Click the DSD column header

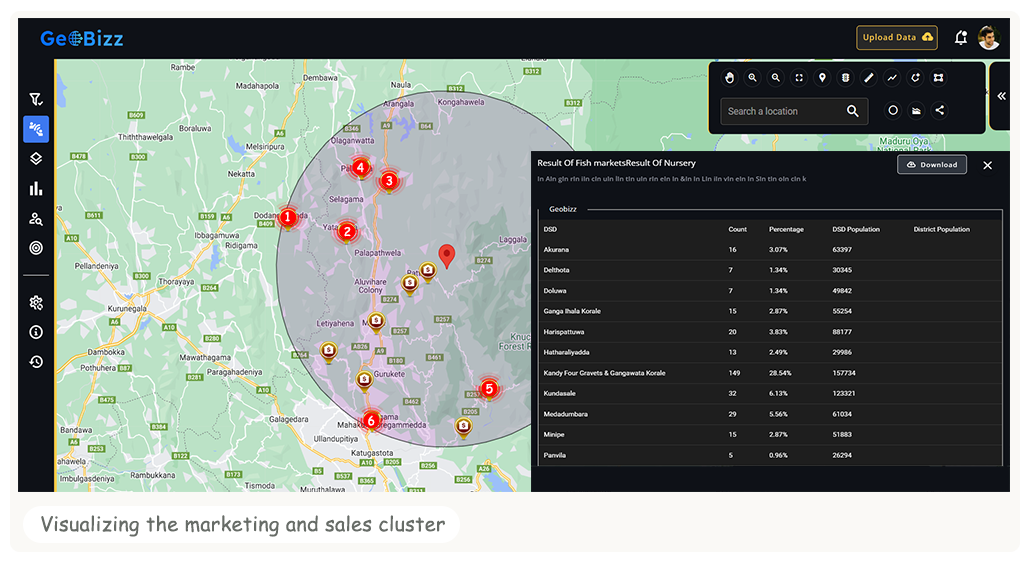pyautogui.click(x=550, y=230)
